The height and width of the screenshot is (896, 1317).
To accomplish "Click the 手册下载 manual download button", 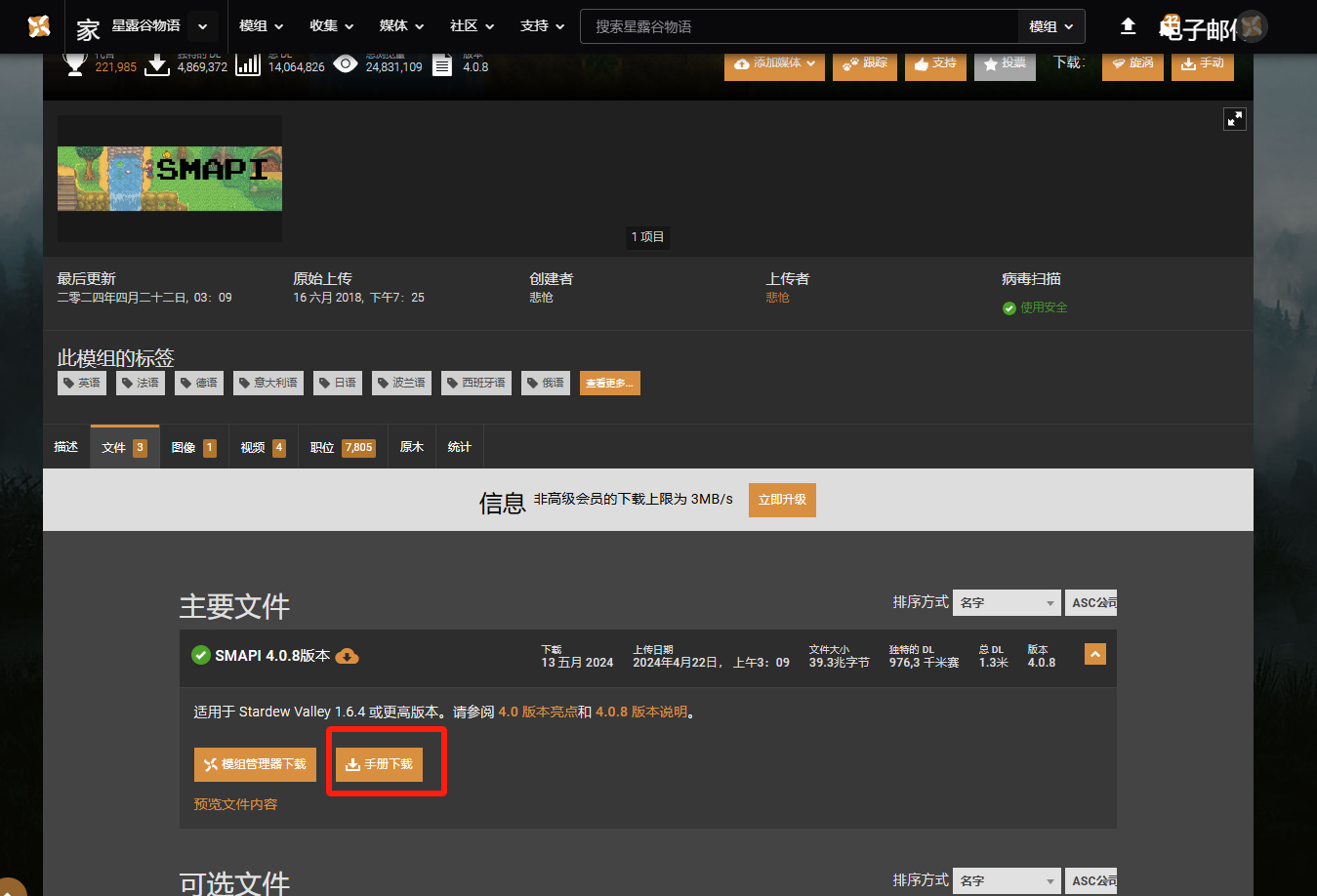I will (x=379, y=764).
